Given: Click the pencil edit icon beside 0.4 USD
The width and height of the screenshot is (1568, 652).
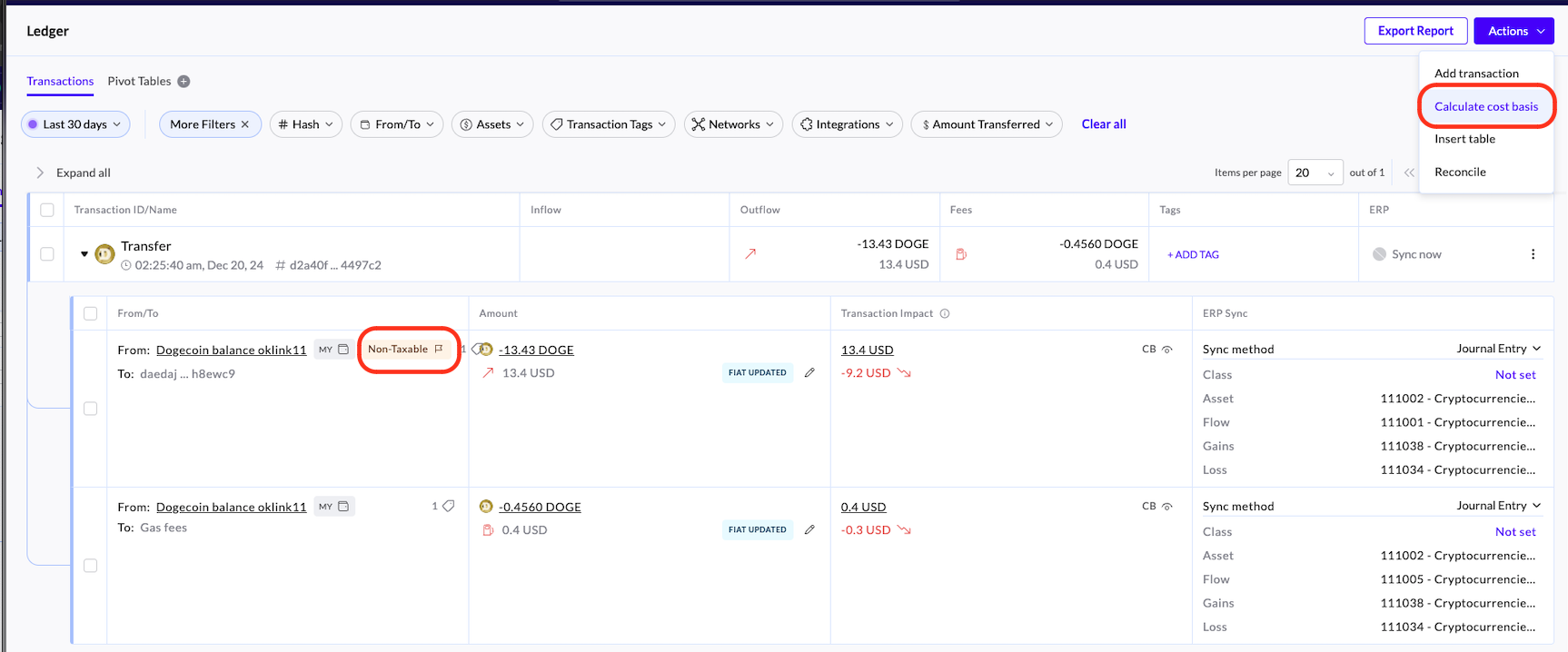Looking at the screenshot, I should click(809, 529).
